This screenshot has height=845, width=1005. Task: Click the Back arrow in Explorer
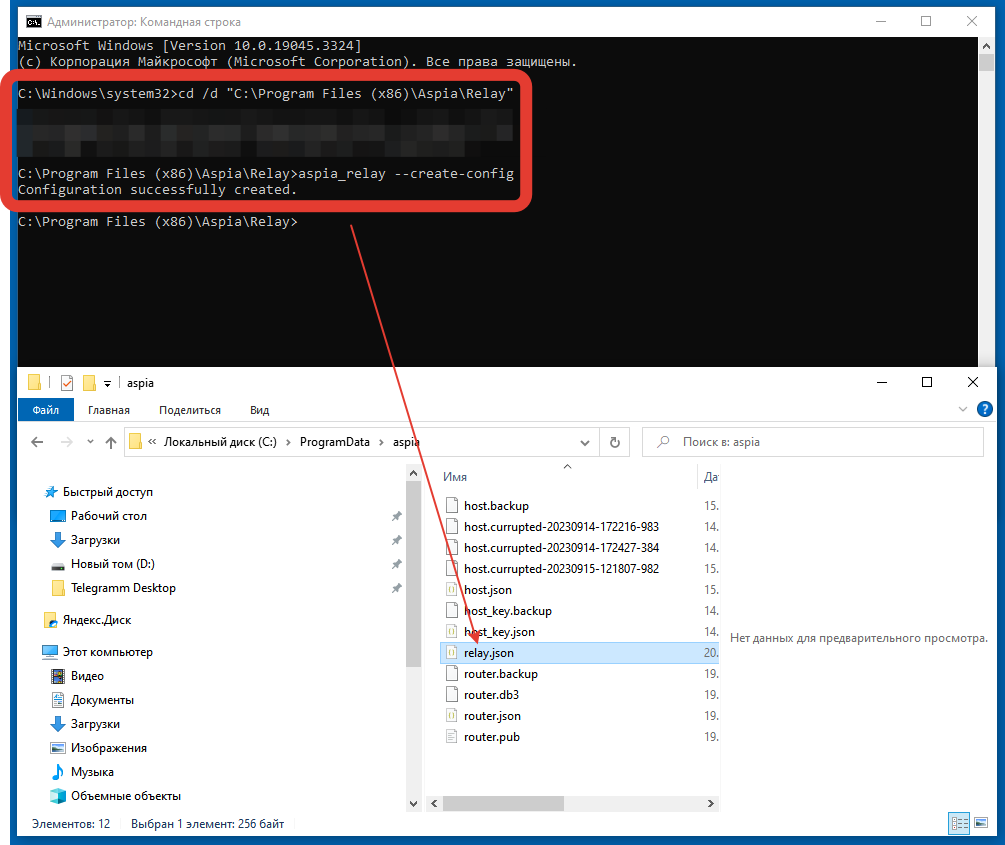tap(37, 442)
